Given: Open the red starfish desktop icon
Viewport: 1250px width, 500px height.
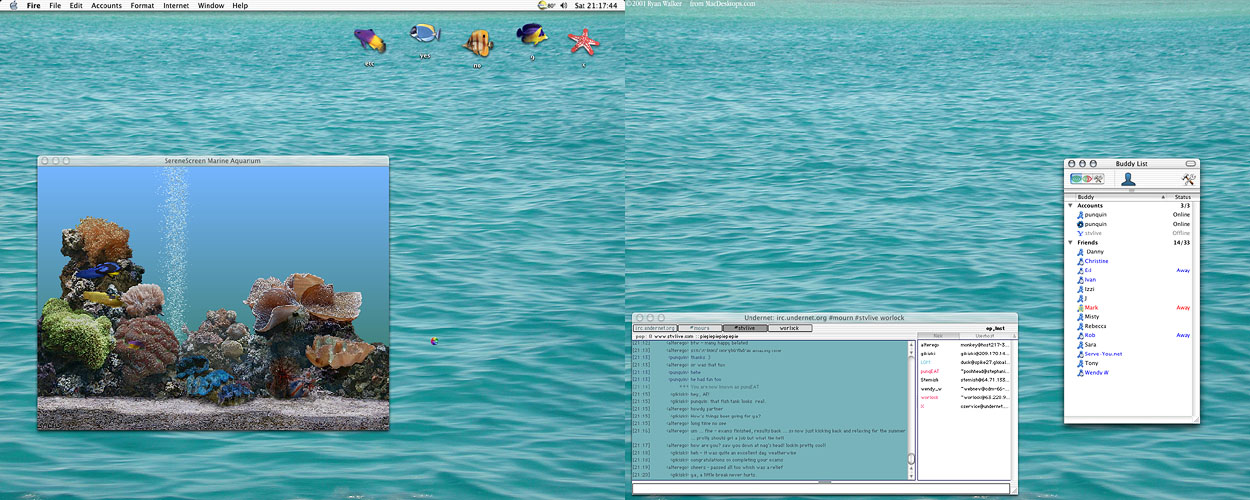Looking at the screenshot, I should 583,41.
